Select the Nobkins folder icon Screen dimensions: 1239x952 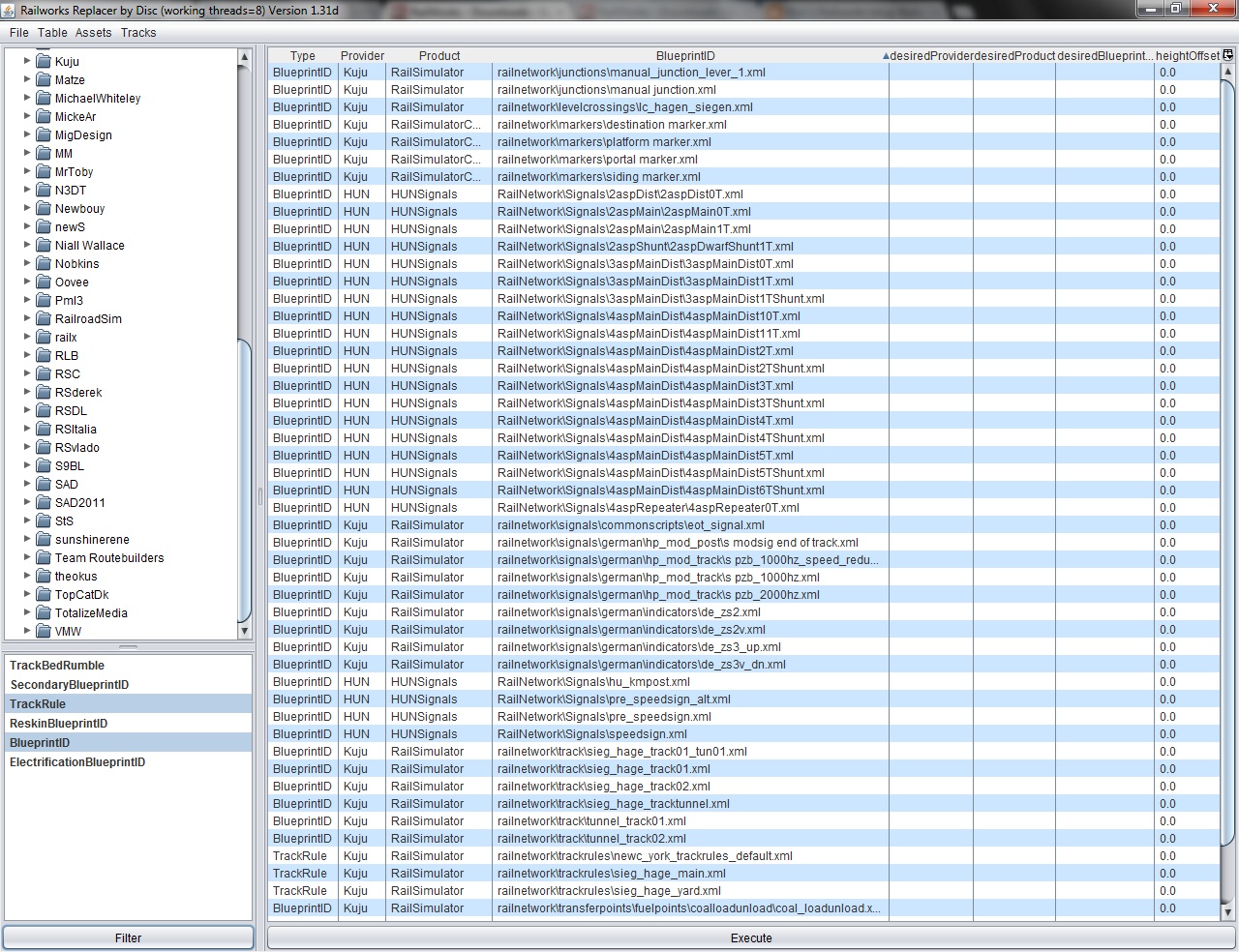coord(43,263)
